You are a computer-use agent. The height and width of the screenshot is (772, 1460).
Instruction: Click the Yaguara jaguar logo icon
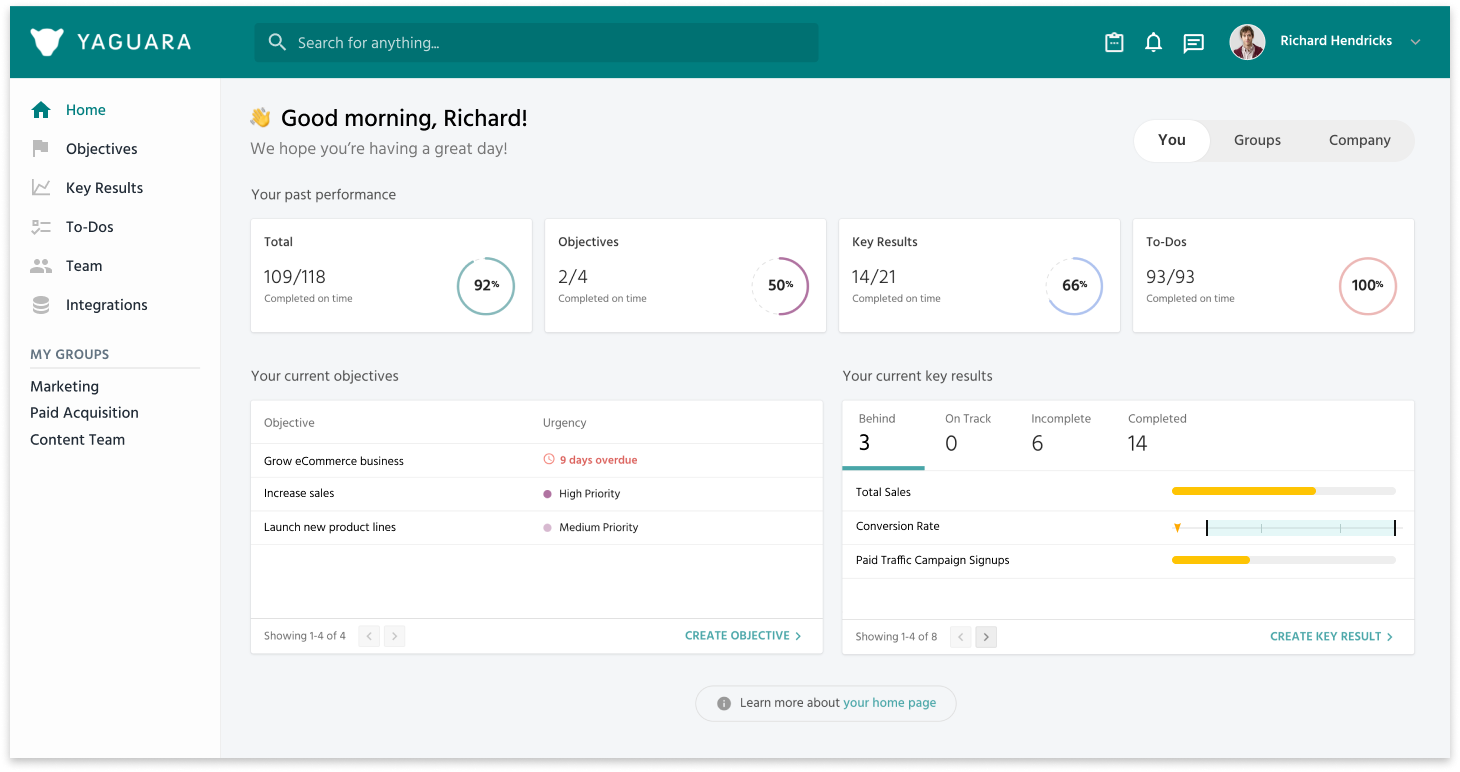pyautogui.click(x=47, y=42)
